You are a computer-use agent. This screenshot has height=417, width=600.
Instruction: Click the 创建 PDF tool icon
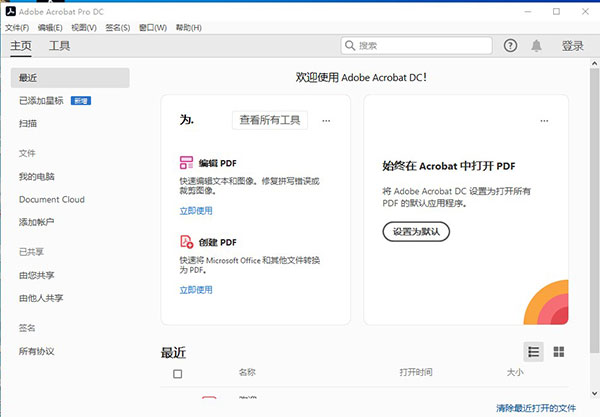[186, 241]
